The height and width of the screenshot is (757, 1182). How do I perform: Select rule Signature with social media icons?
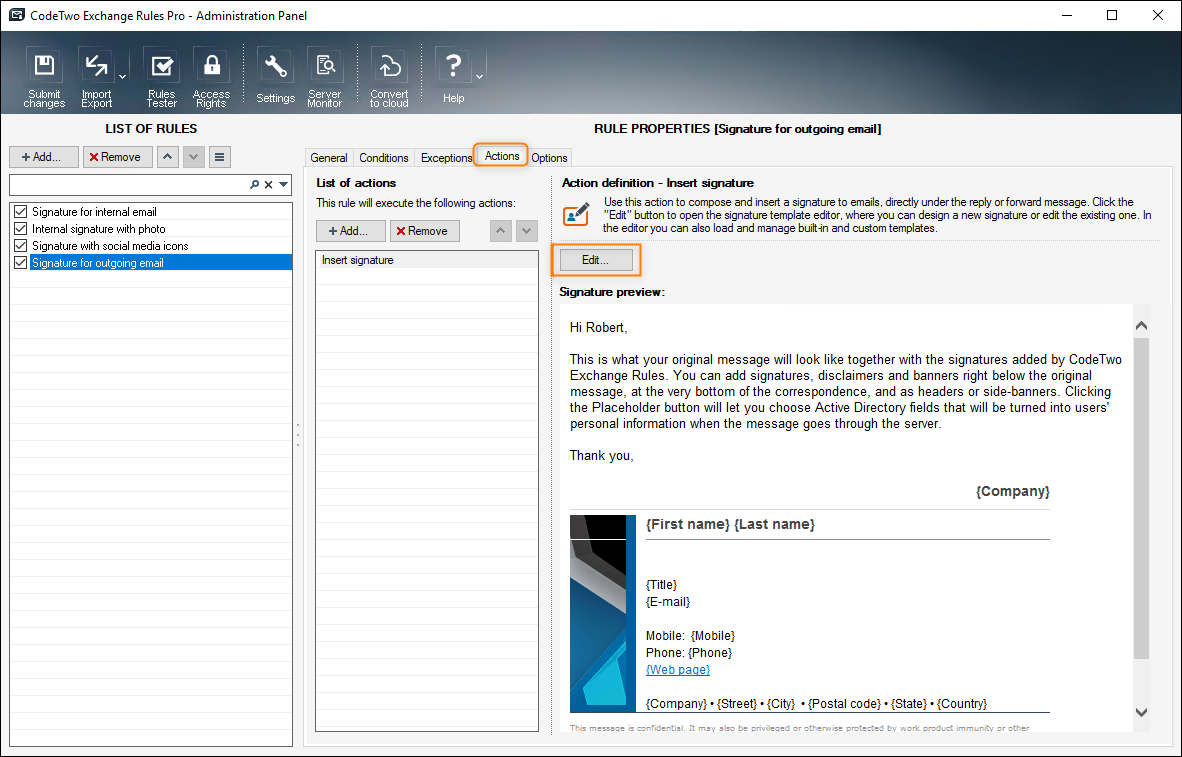[x=110, y=246]
